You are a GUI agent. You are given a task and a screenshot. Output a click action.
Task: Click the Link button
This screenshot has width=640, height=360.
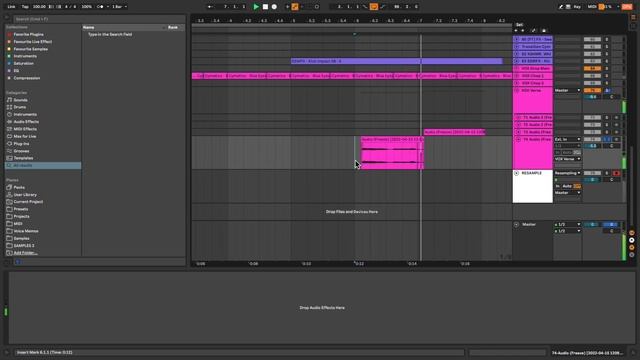point(11,7)
